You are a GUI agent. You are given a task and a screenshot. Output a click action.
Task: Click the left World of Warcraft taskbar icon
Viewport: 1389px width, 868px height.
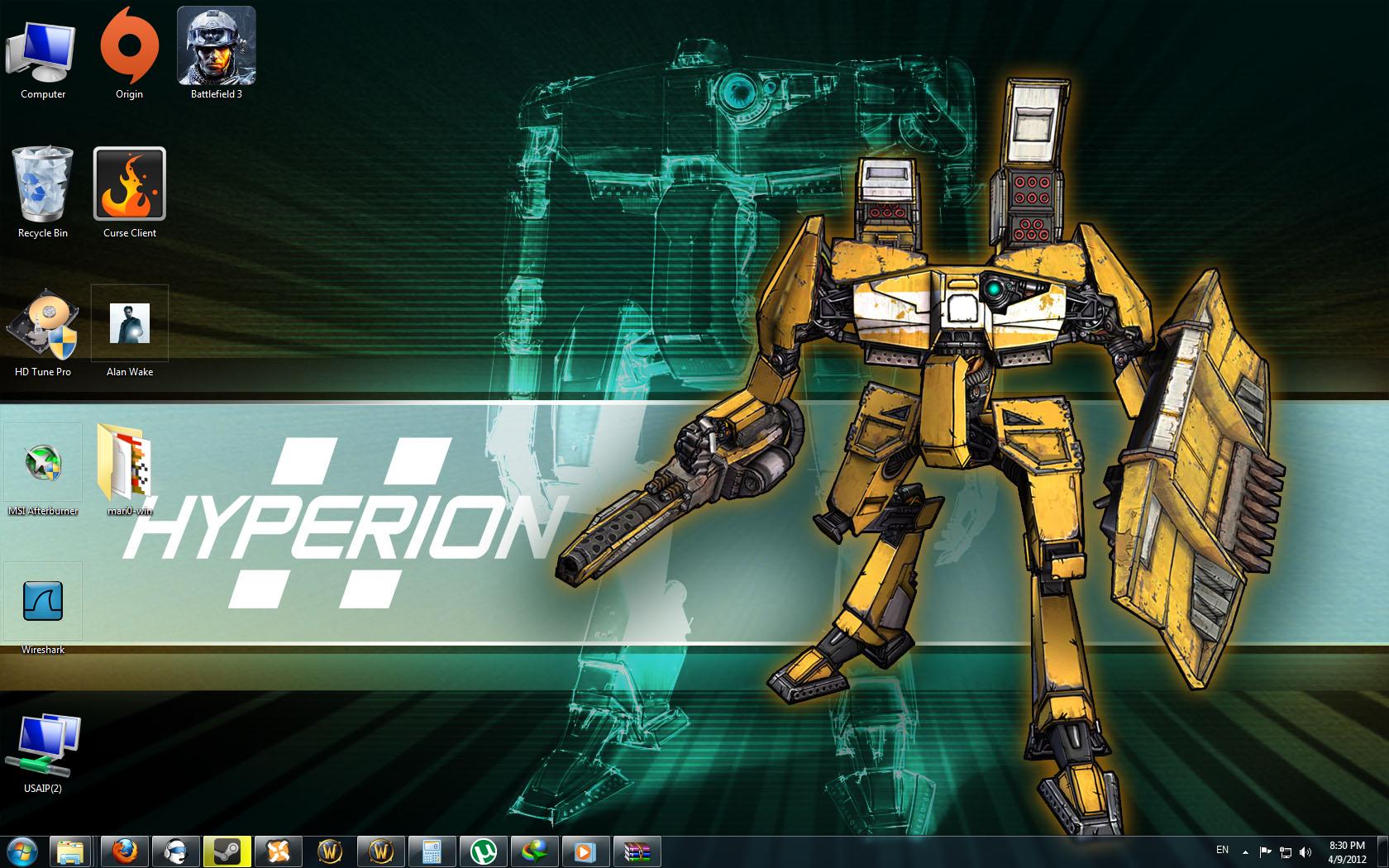(x=329, y=851)
